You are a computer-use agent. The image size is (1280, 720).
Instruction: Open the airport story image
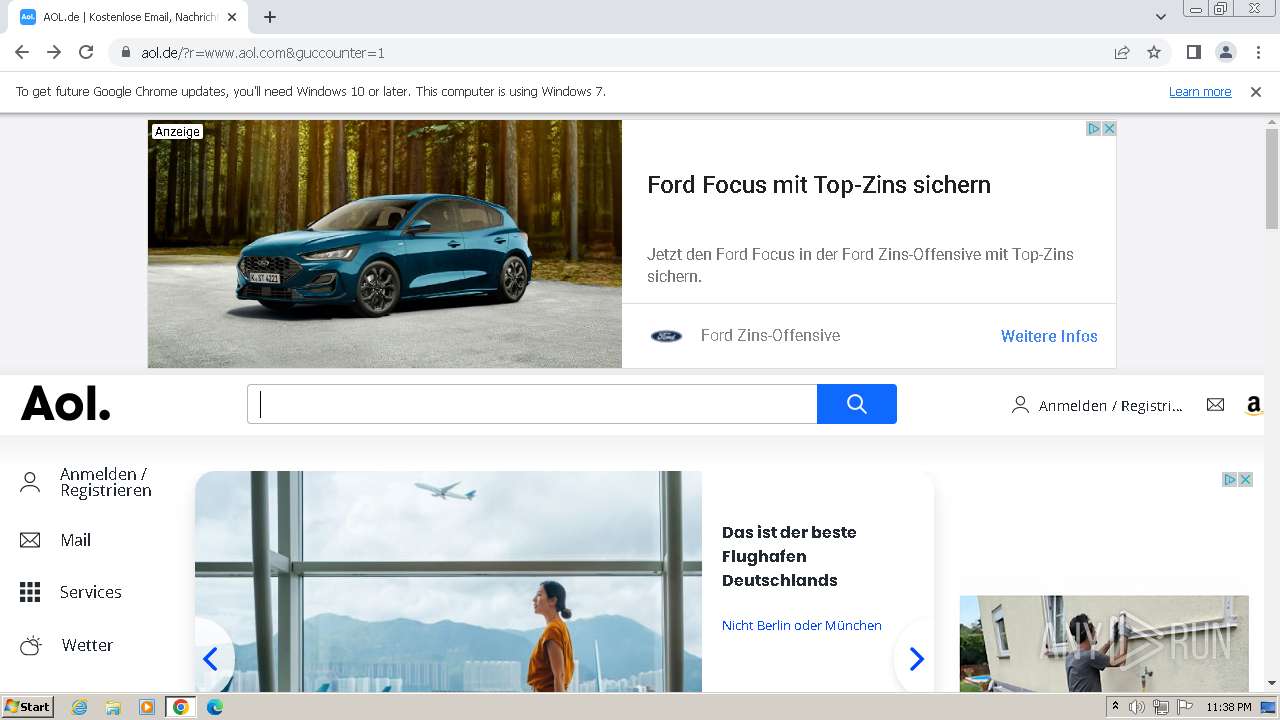448,581
